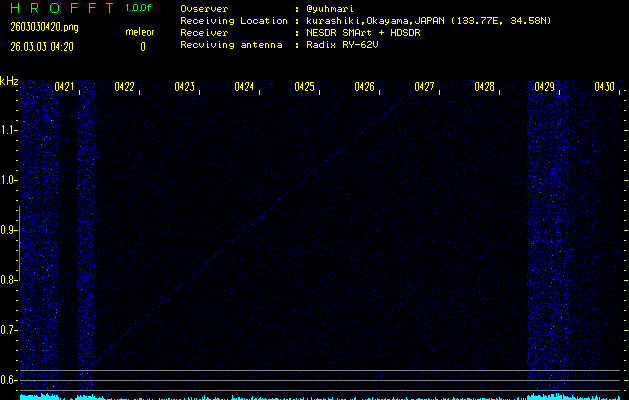Click the 0427 time marker

click(424, 87)
